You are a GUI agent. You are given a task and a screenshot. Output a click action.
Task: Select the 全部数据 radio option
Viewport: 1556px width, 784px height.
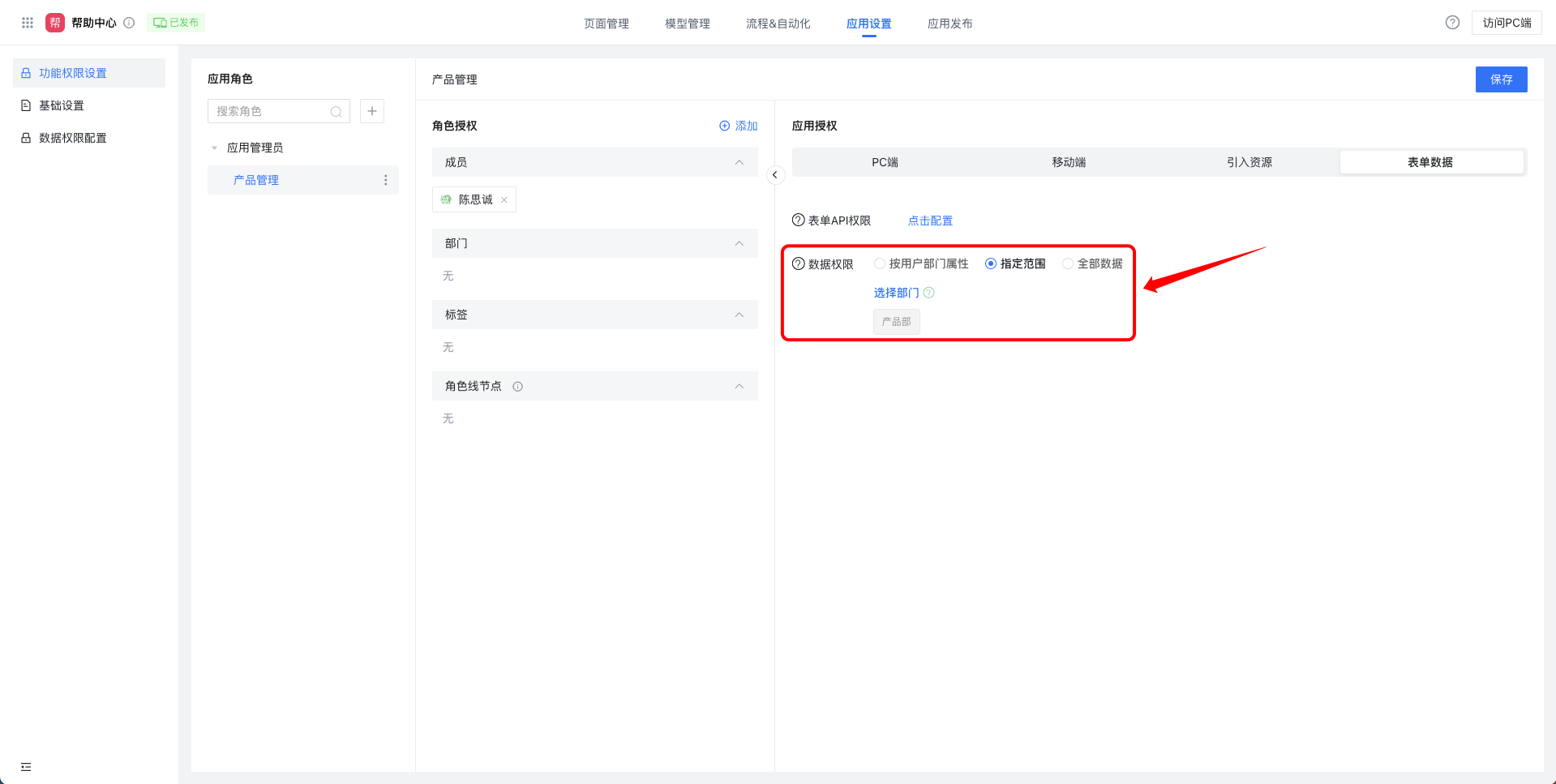click(x=1067, y=263)
